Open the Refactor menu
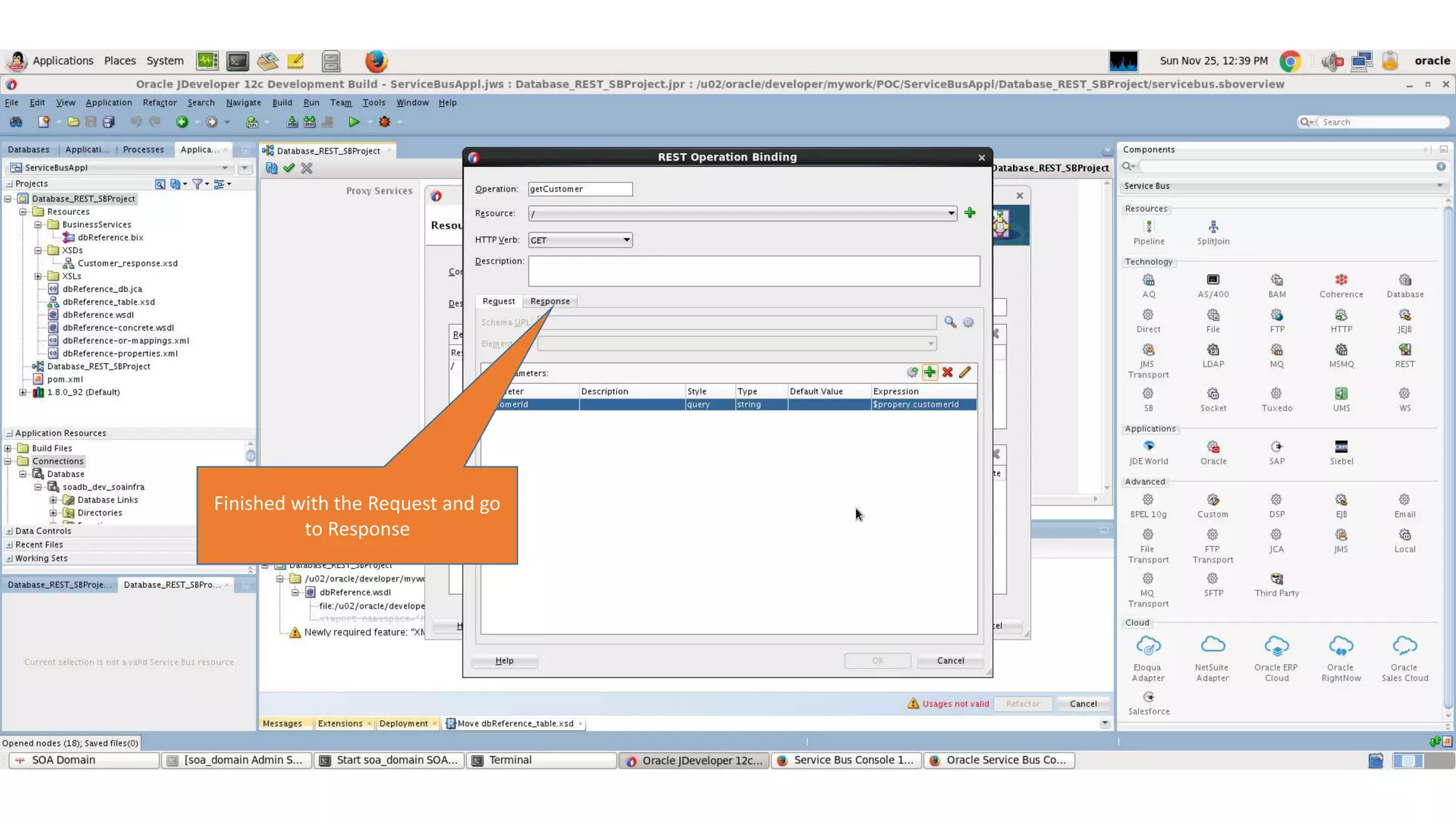 tap(159, 102)
